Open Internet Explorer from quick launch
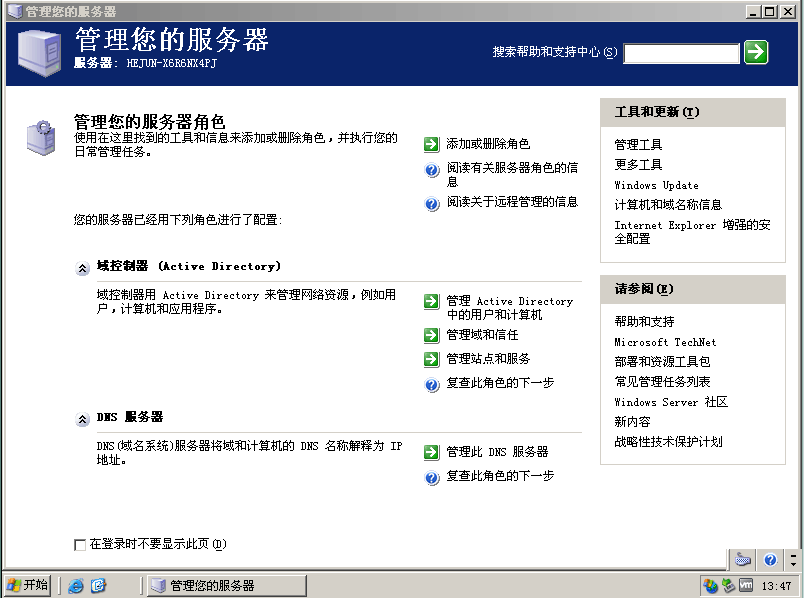The image size is (804, 598). click(76, 586)
